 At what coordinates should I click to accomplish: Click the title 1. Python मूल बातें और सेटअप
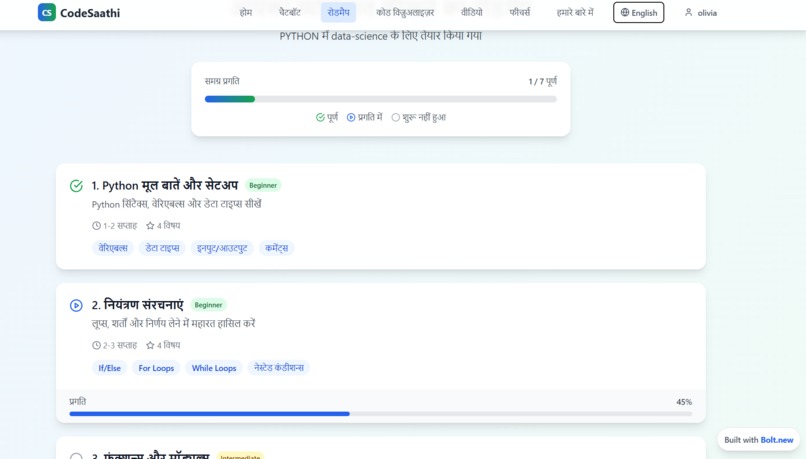tap(165, 185)
